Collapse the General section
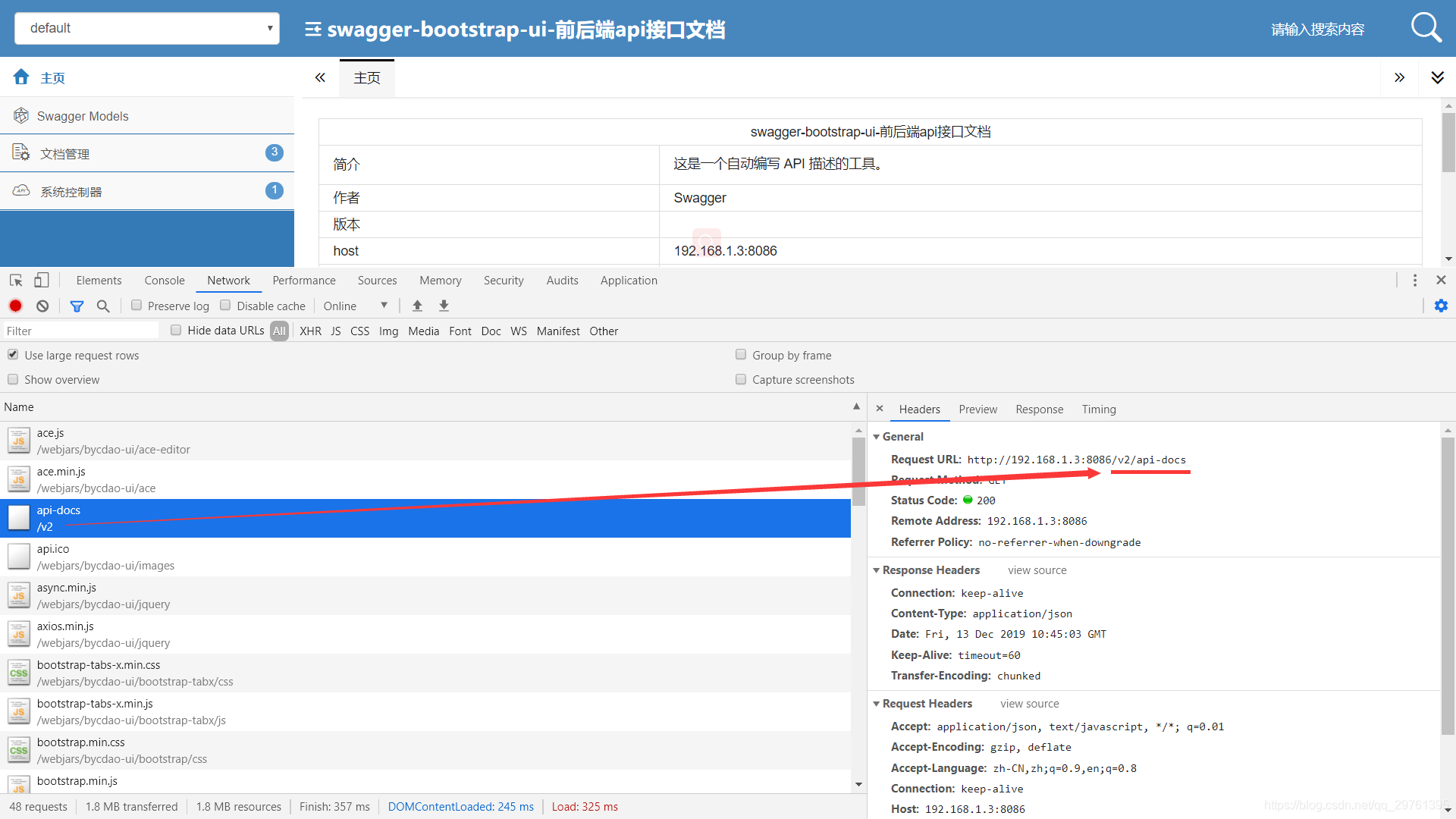1456x819 pixels. 877,437
